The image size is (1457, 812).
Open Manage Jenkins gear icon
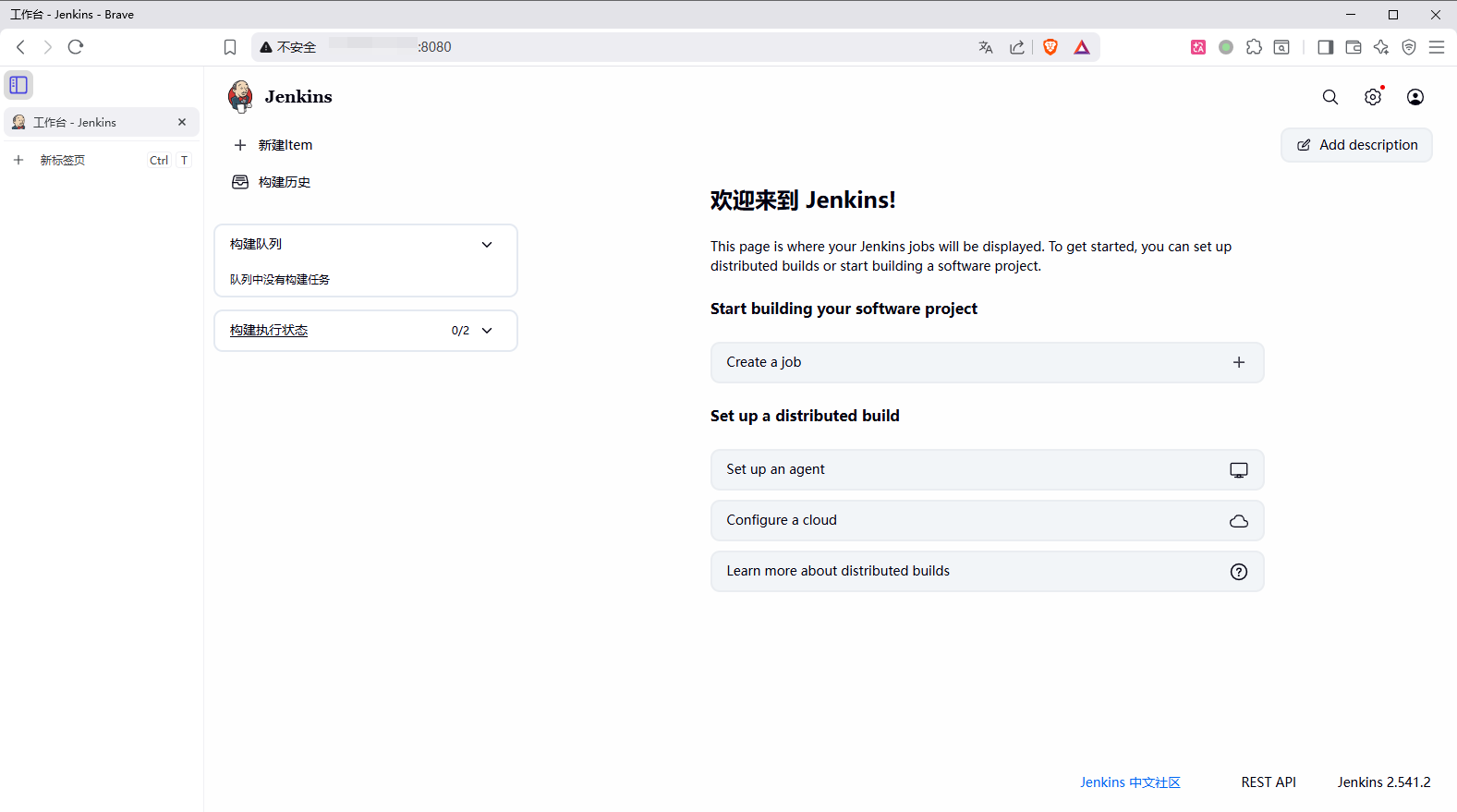tap(1373, 97)
